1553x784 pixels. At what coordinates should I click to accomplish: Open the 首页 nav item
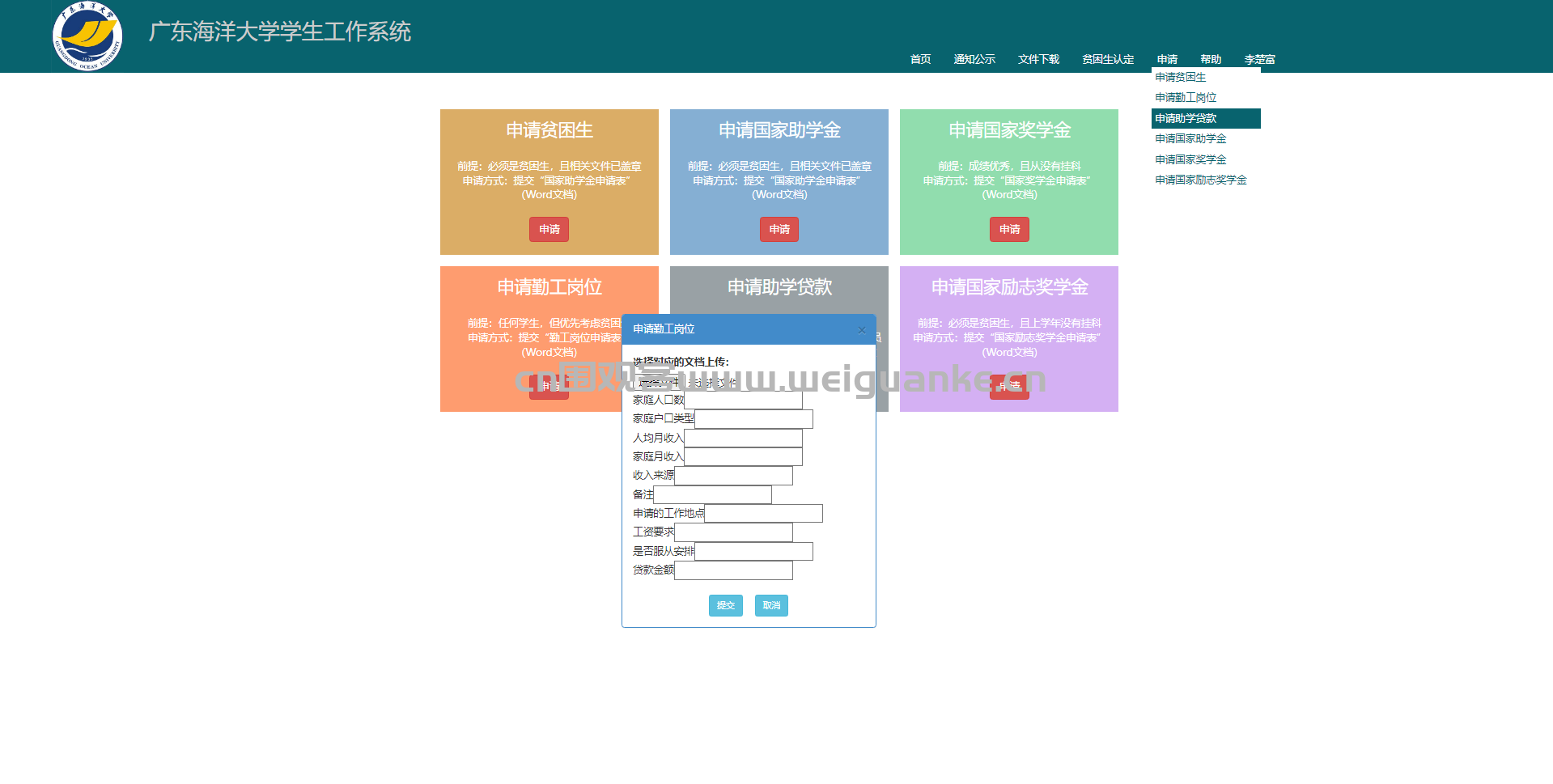pyautogui.click(x=920, y=59)
